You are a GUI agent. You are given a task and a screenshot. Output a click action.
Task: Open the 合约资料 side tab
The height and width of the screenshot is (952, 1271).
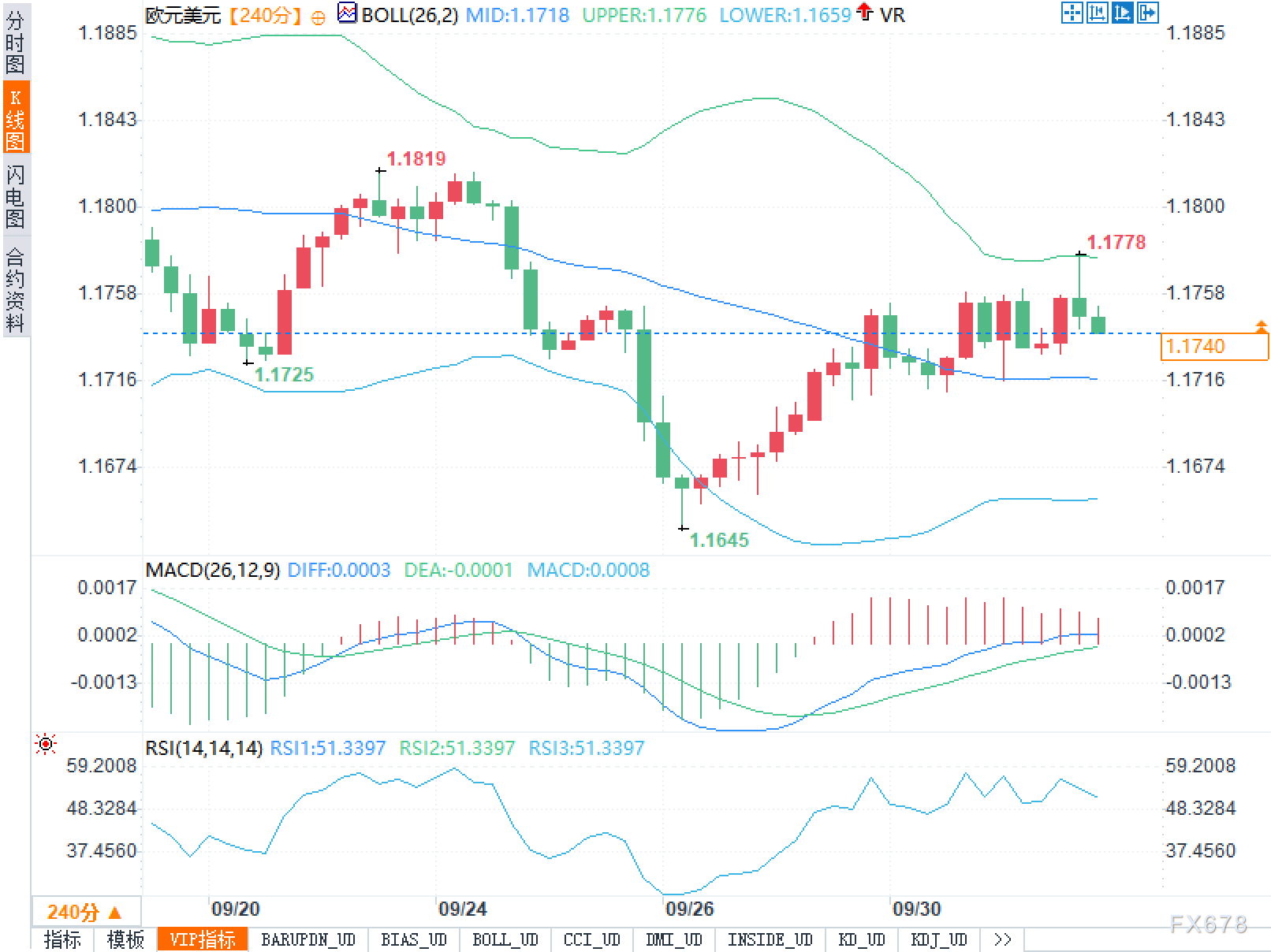(15, 288)
